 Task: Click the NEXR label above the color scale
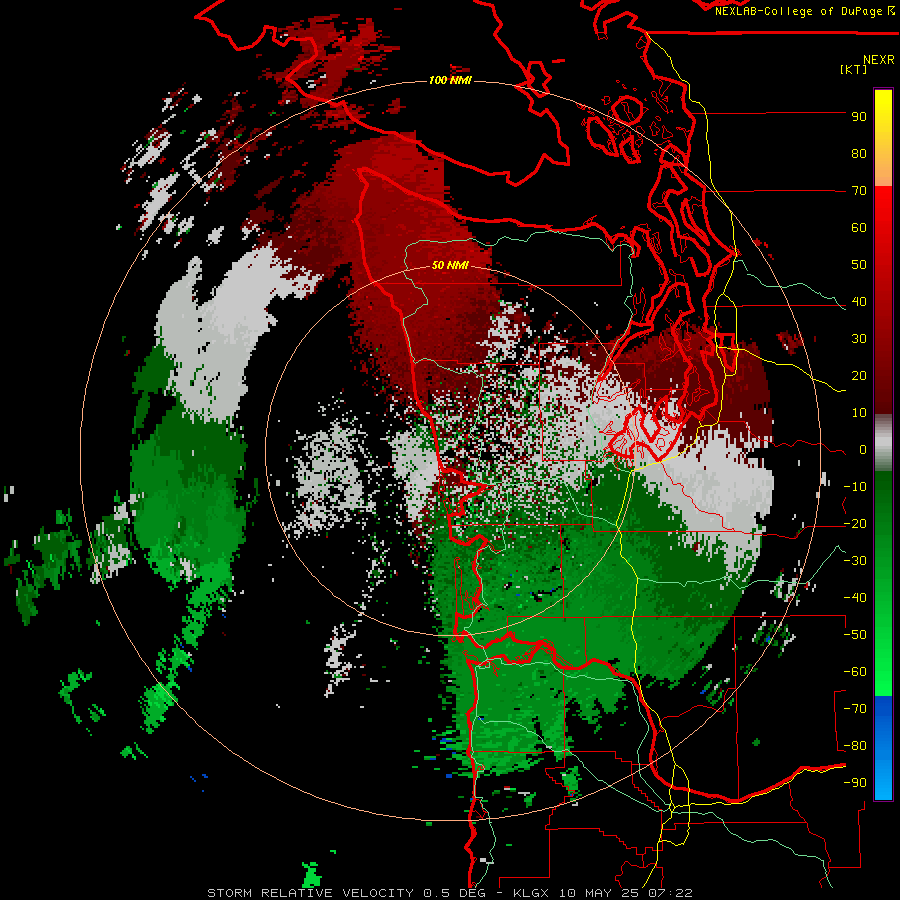(x=878, y=60)
